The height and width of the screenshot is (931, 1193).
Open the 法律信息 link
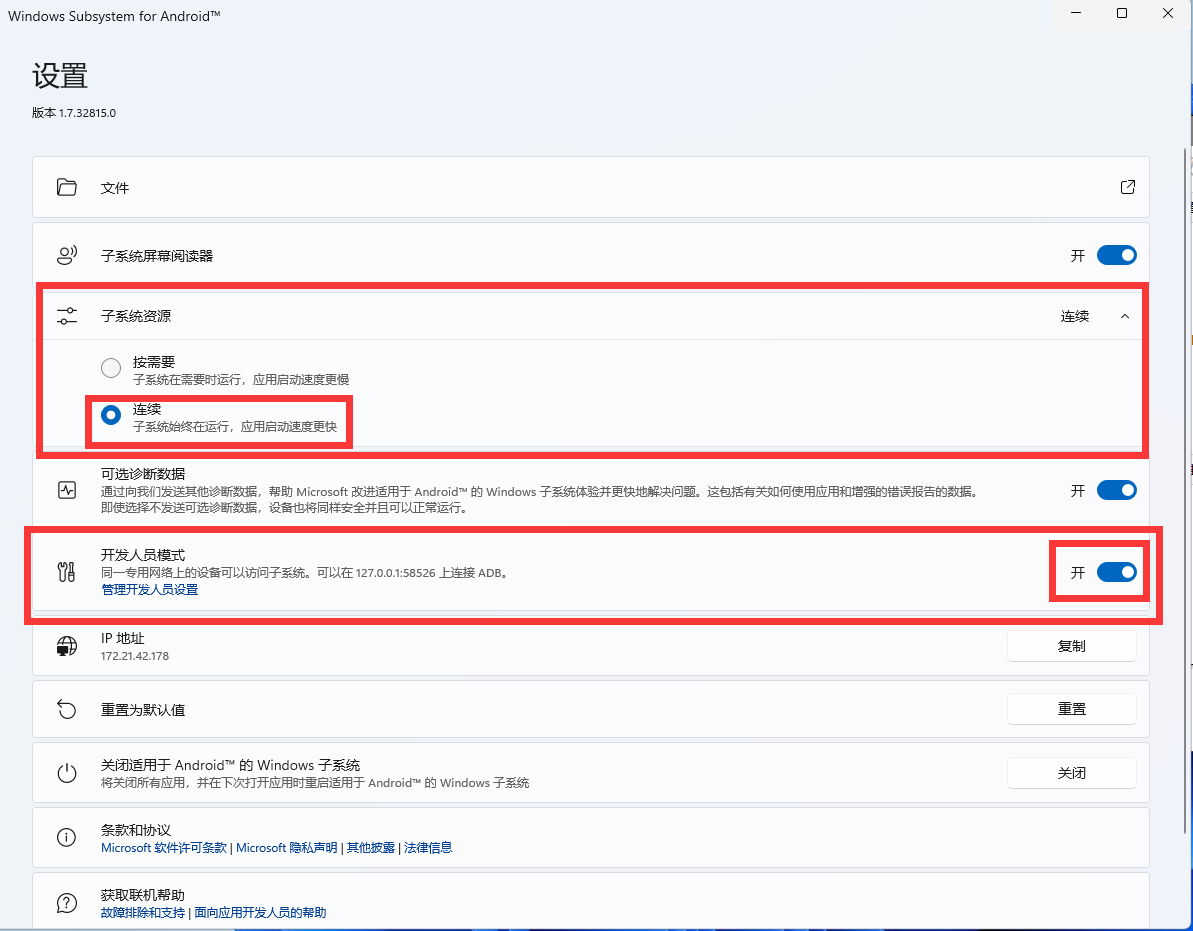428,847
